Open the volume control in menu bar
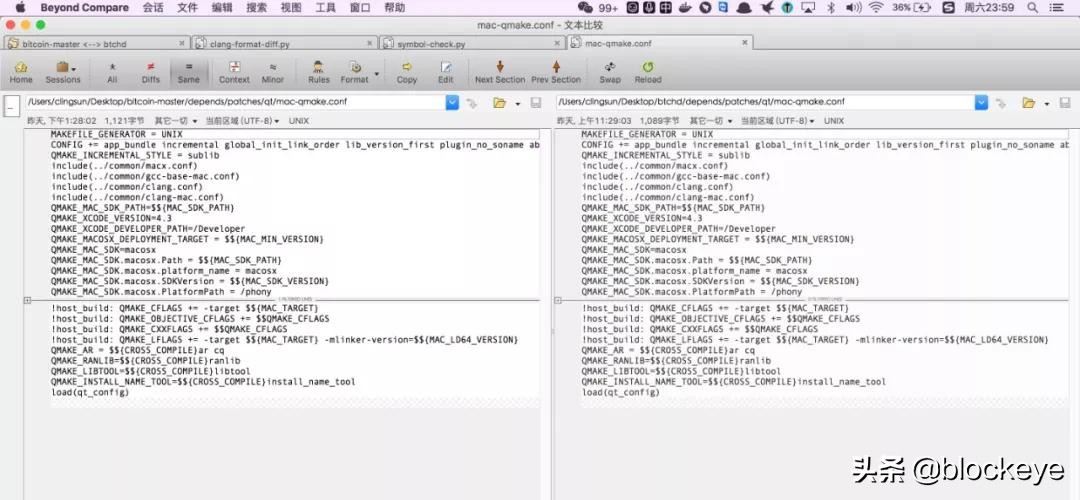This screenshot has height=500, width=1080. click(x=853, y=8)
